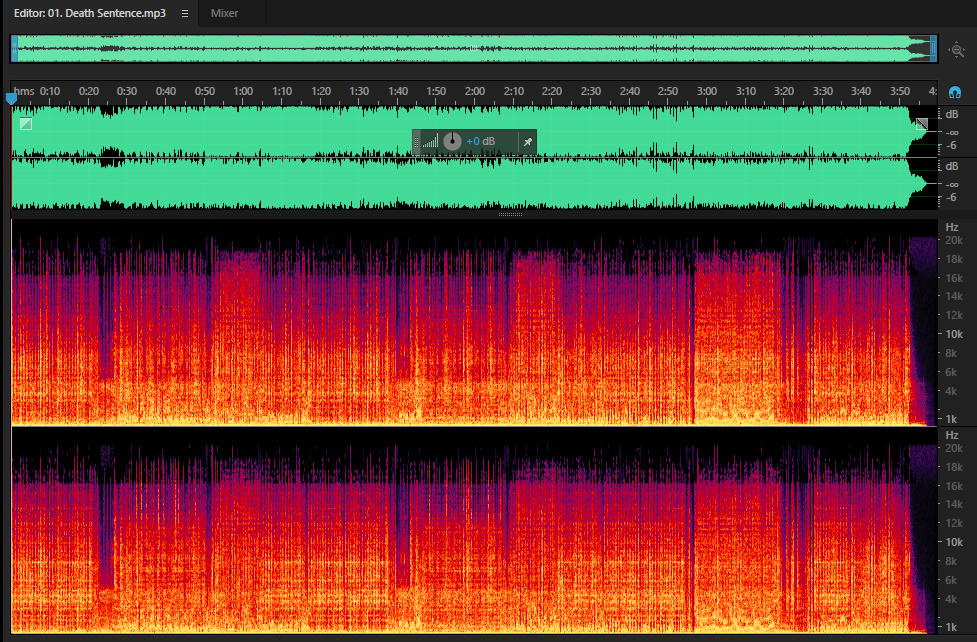Click the fade in handle on waveform
Screen dimensions: 977x642
(26, 123)
